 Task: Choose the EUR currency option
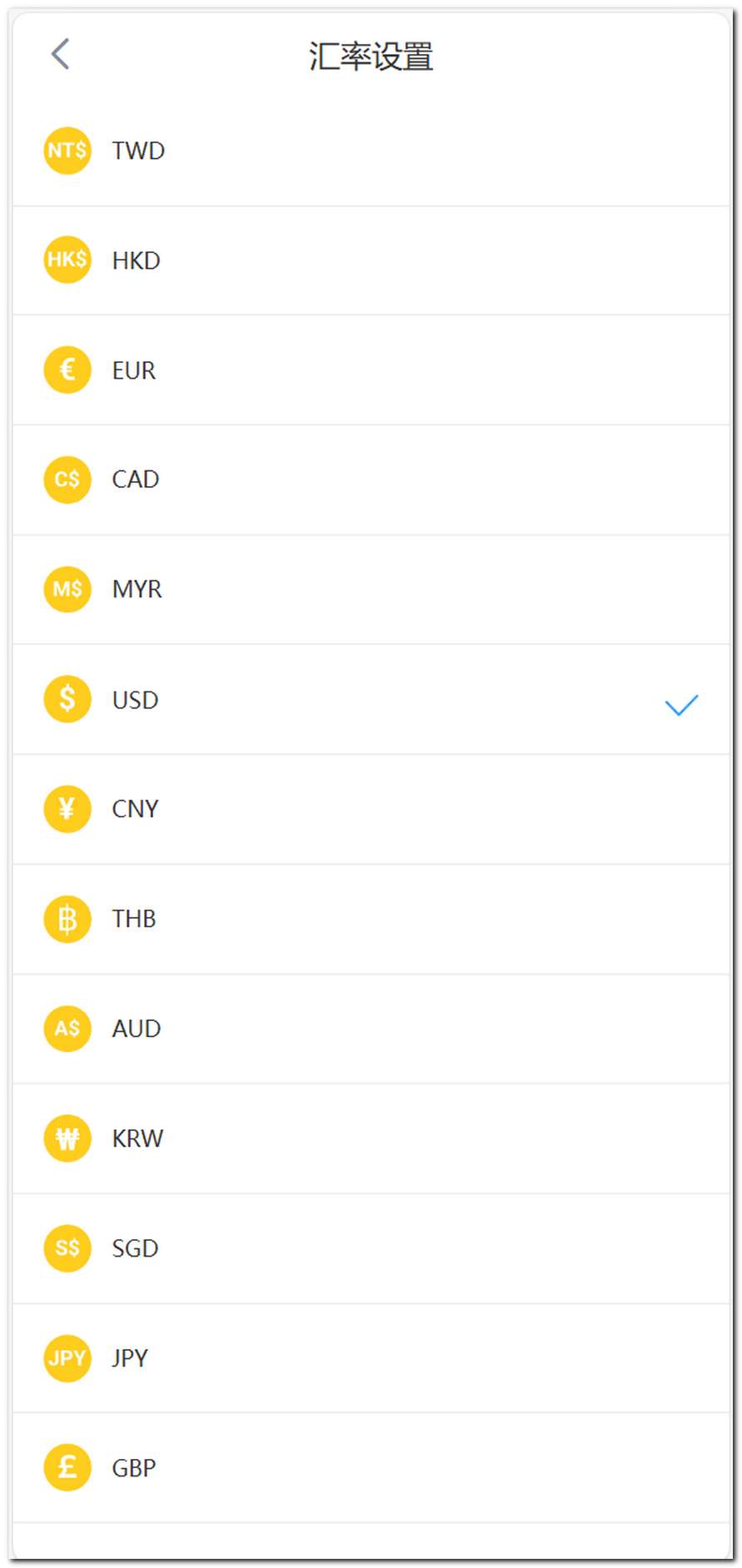click(134, 370)
